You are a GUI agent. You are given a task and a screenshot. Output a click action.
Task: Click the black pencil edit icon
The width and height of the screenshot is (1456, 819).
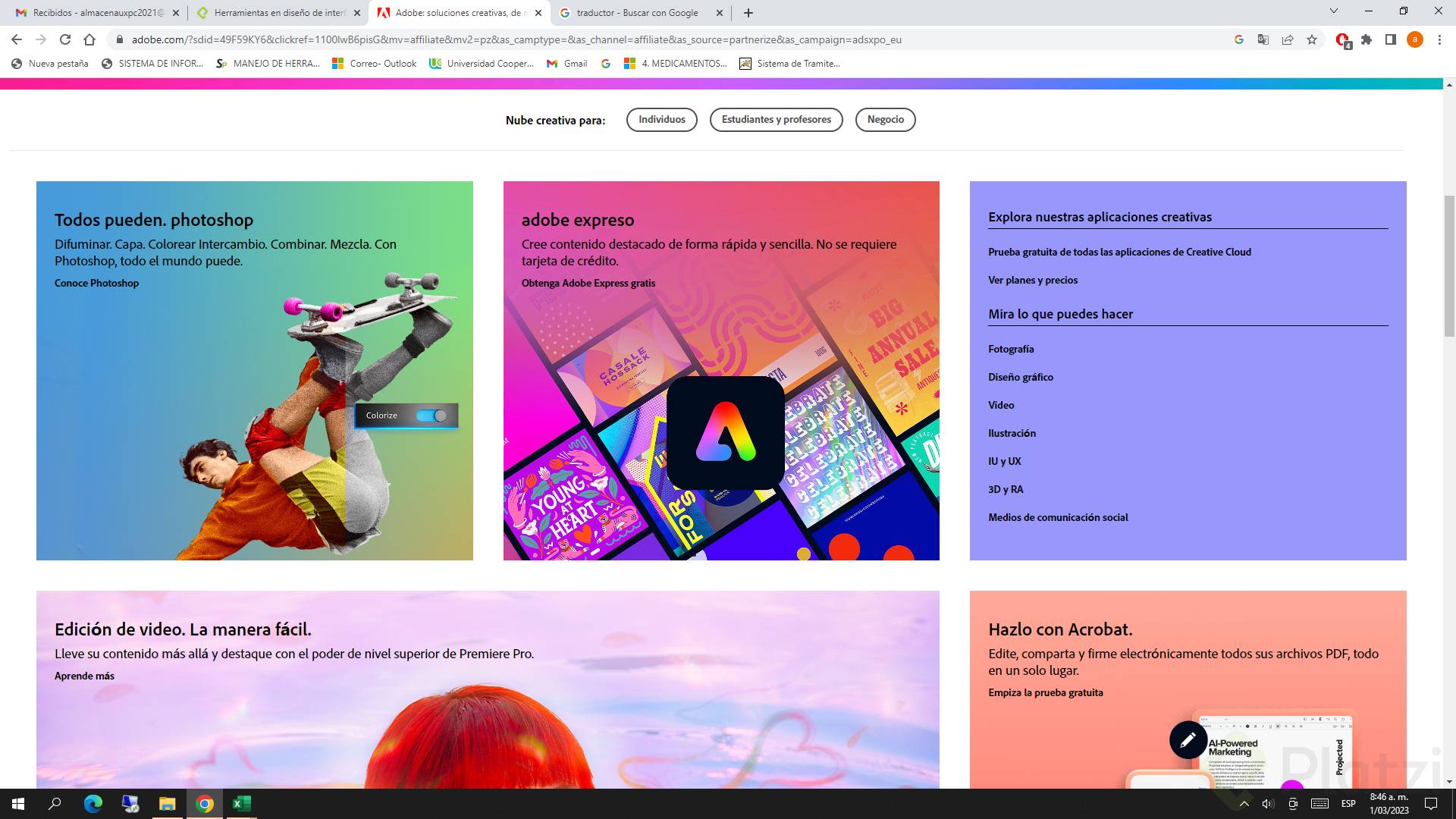[x=1188, y=739]
